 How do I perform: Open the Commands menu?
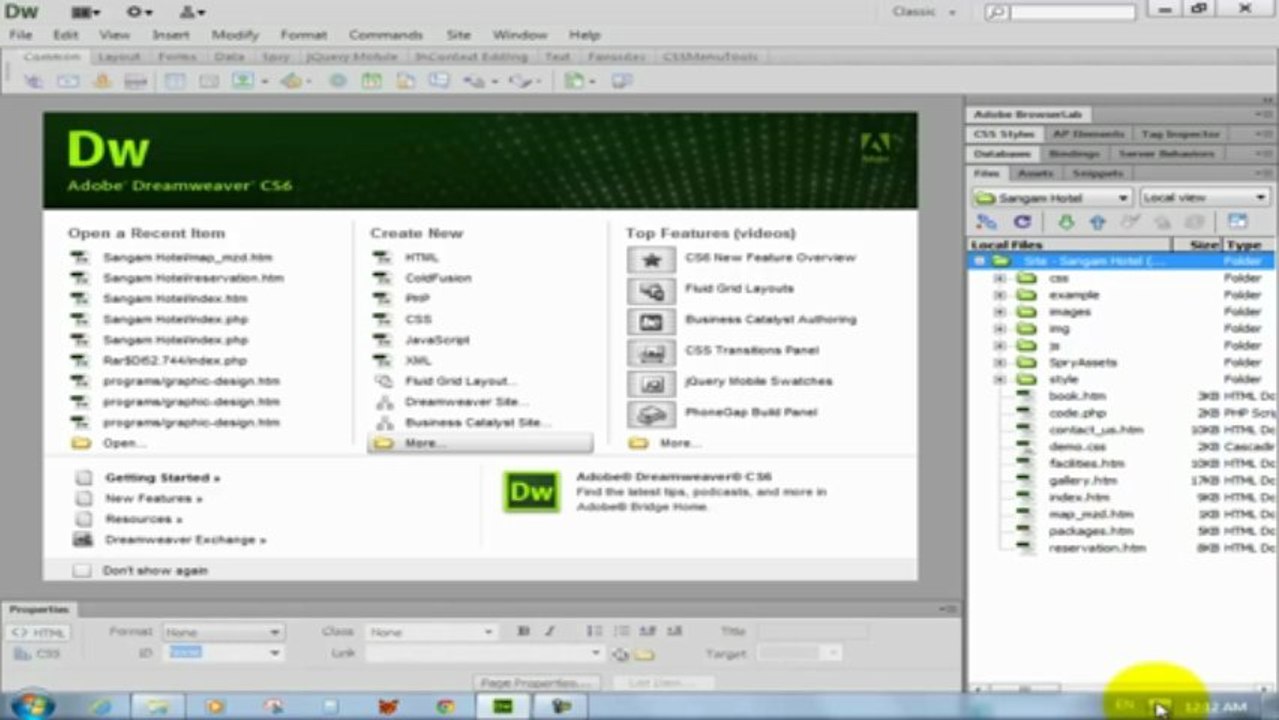click(x=385, y=35)
